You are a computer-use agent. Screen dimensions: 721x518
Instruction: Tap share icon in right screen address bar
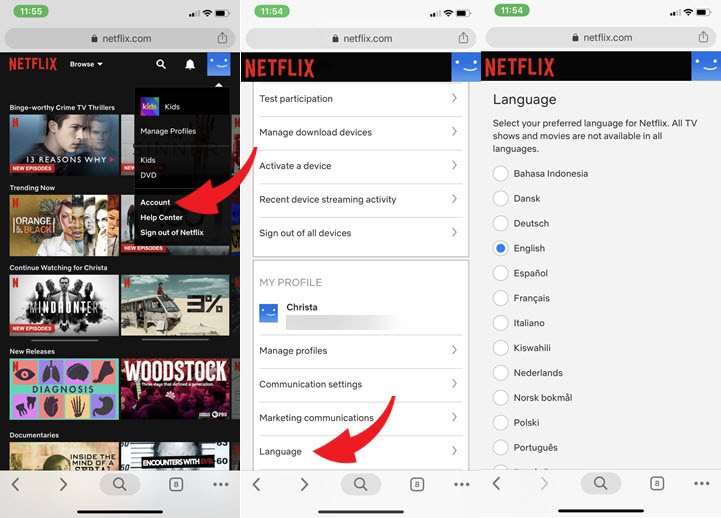pyautogui.click(x=703, y=37)
